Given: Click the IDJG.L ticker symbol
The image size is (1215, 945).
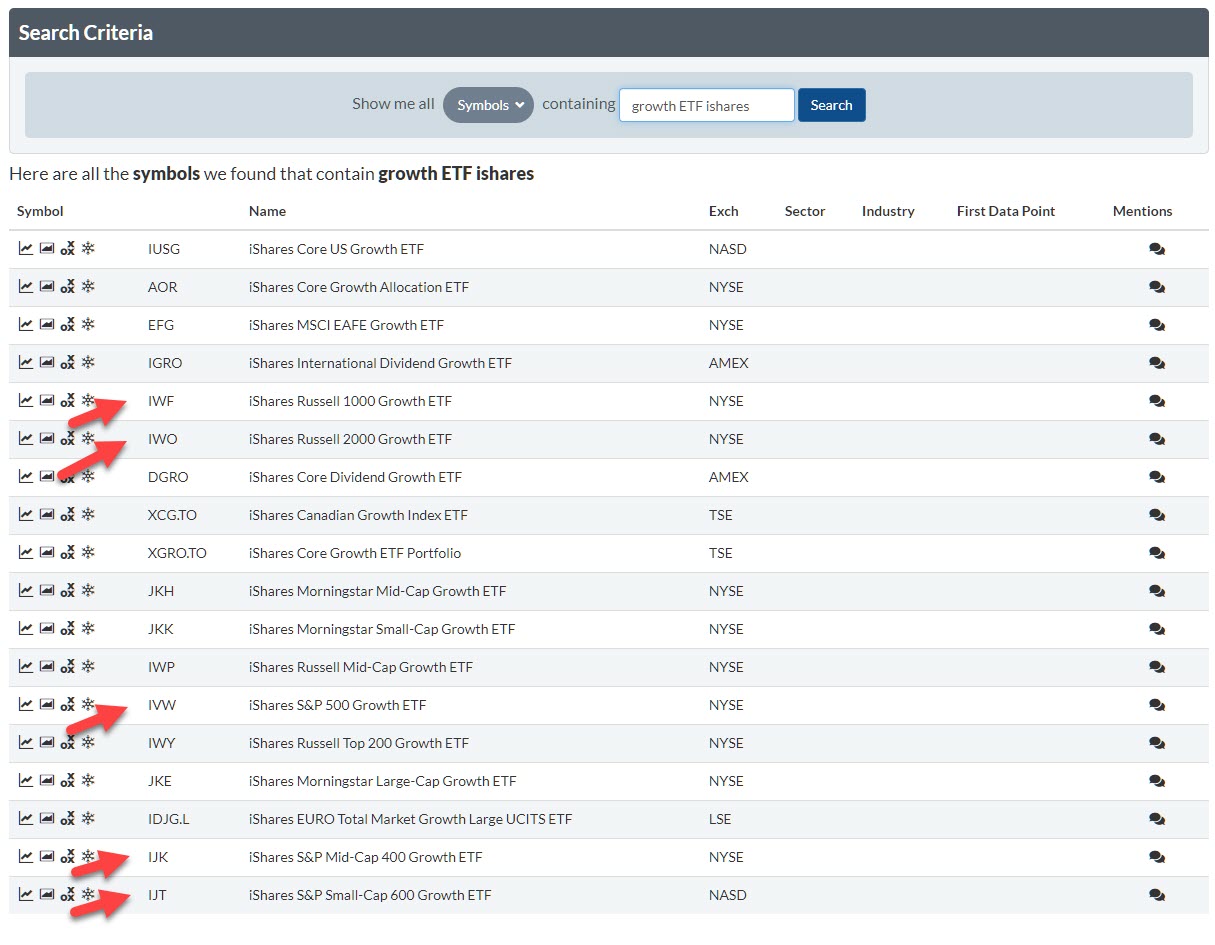Looking at the screenshot, I should coord(168,819).
